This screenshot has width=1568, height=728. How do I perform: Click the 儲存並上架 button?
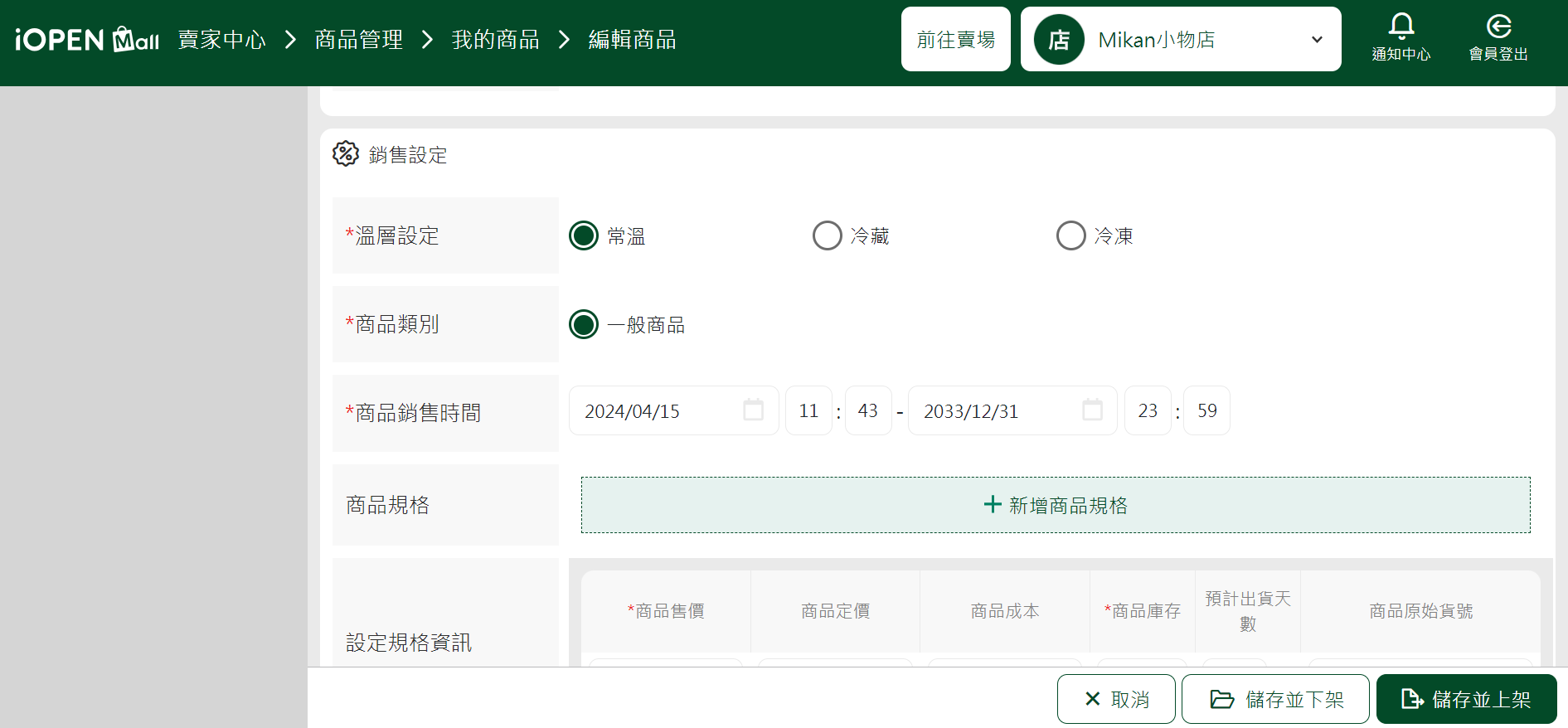click(1466, 699)
